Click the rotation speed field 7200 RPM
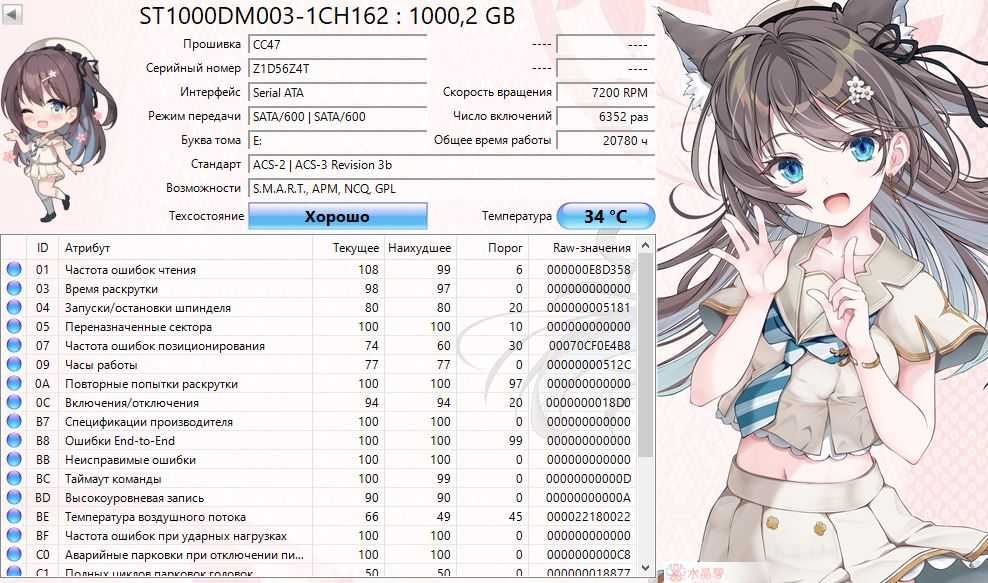Image resolution: width=988 pixels, height=583 pixels. 606,93
